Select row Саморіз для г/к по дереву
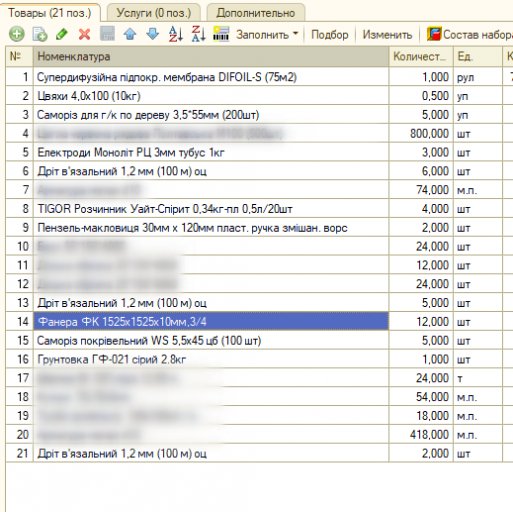513x512 pixels. (x=211, y=115)
